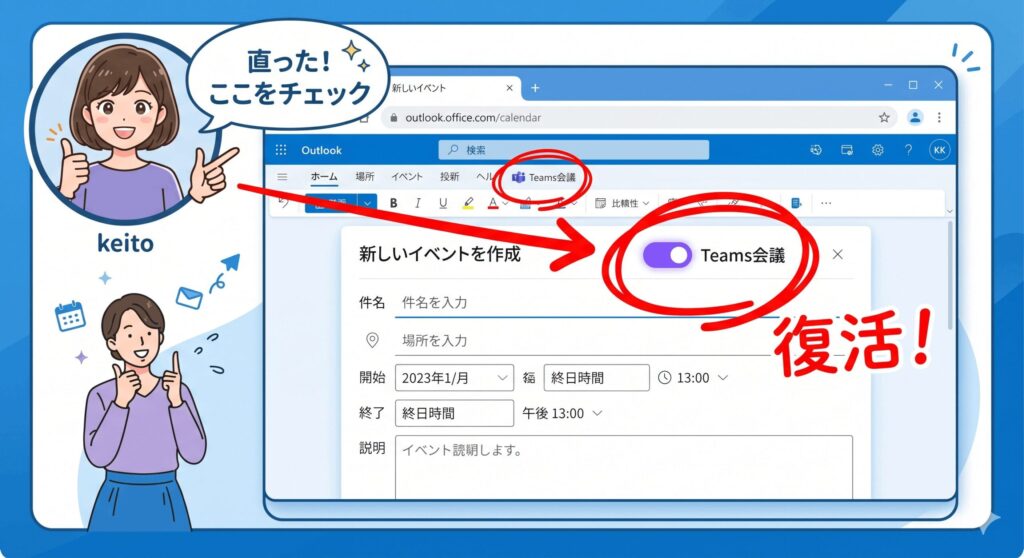The image size is (1024, 558).
Task: Switch to the ホーム ribbon tab
Action: [324, 177]
